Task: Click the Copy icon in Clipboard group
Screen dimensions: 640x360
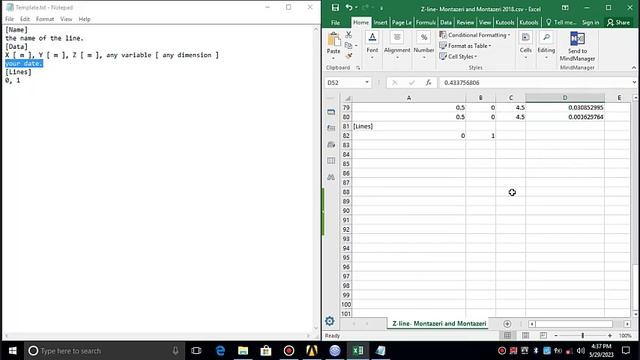Action: 348,45
